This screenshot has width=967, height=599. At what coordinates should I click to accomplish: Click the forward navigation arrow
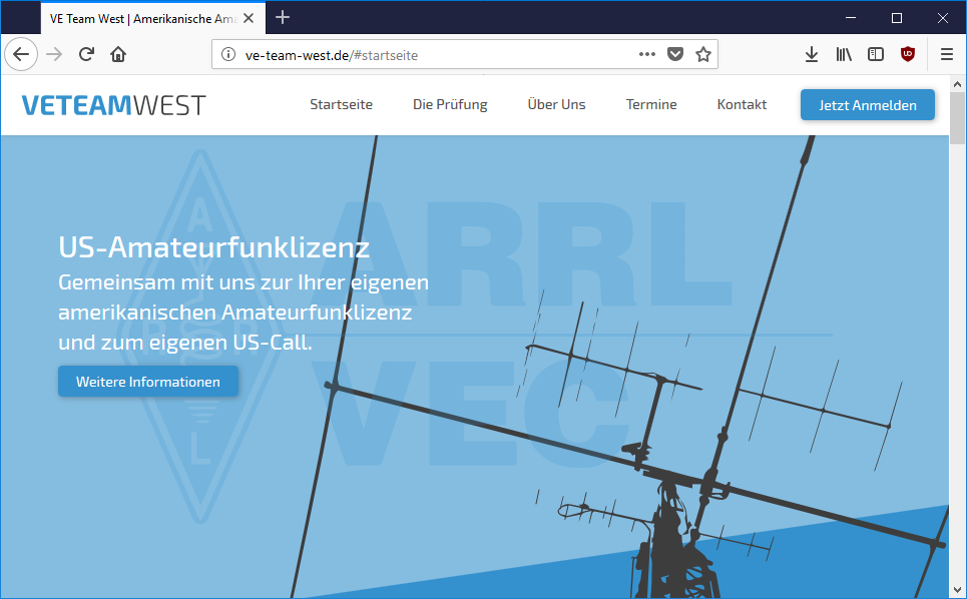(x=54, y=54)
